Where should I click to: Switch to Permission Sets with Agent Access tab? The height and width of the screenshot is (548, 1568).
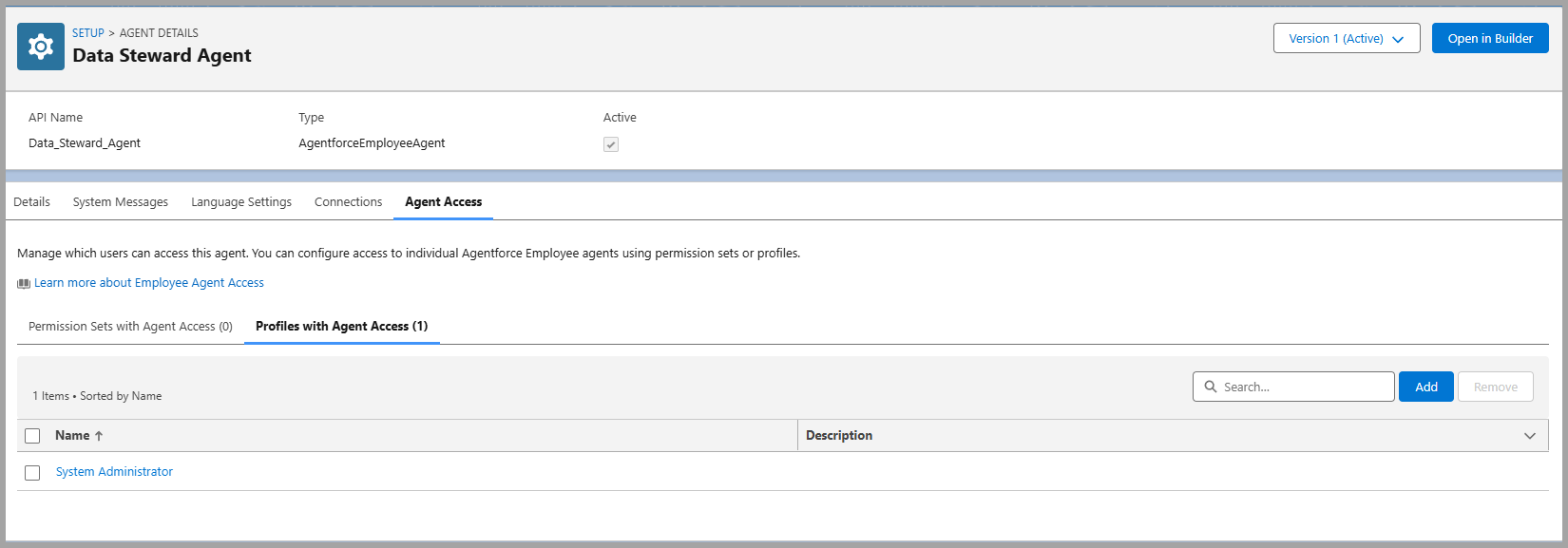coord(130,326)
